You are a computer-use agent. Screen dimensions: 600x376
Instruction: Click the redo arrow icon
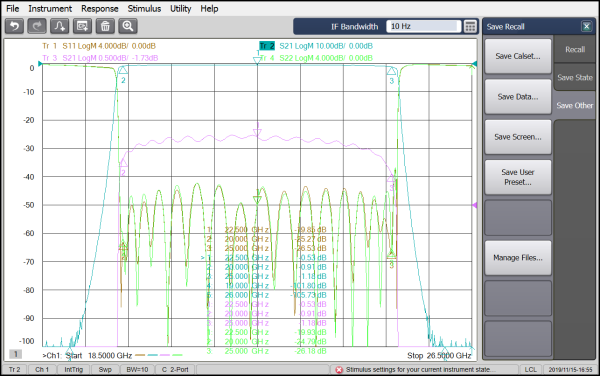pos(37,26)
